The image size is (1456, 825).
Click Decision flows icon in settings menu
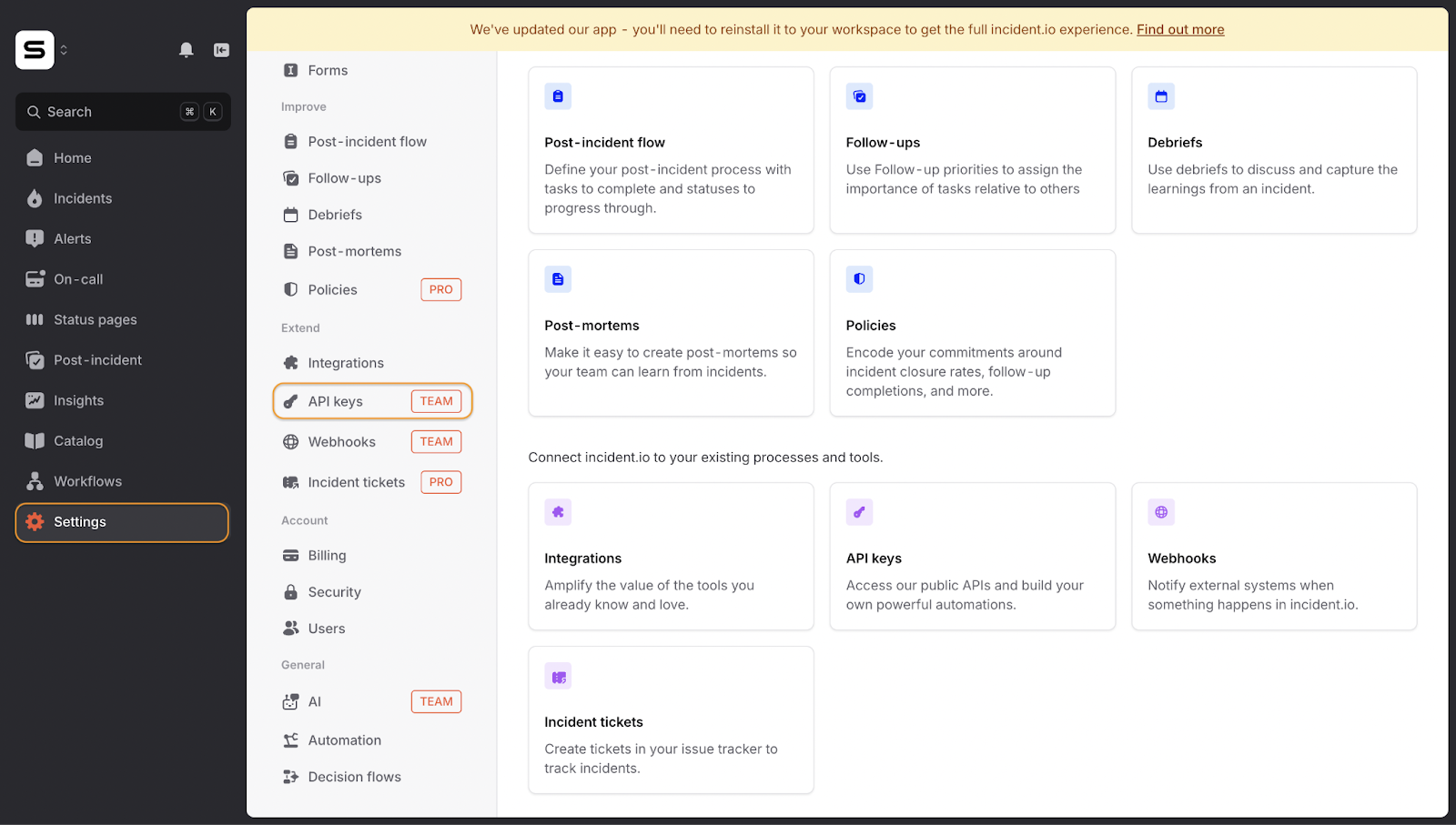coord(291,777)
